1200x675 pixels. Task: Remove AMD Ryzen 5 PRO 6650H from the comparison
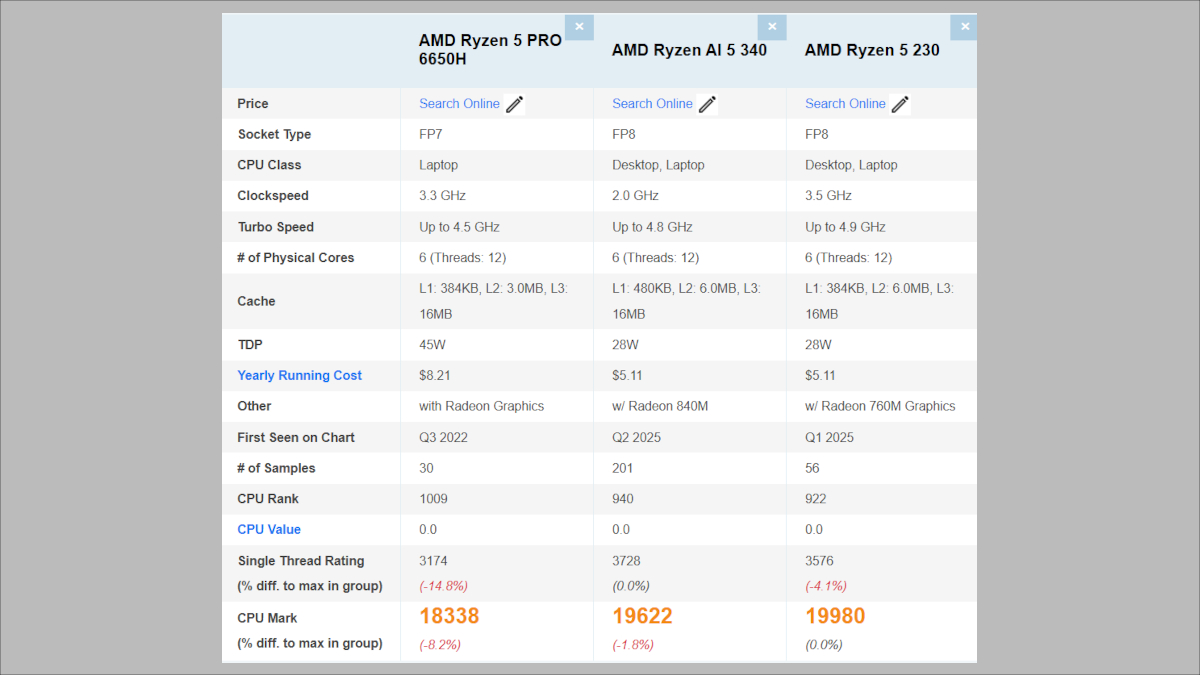[579, 27]
